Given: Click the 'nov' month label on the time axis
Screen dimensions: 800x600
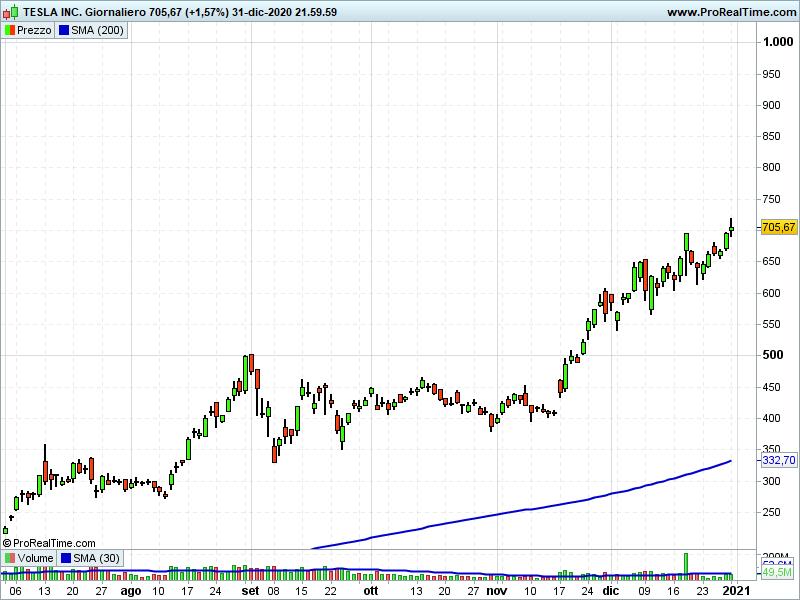Looking at the screenshot, I should 497,591.
